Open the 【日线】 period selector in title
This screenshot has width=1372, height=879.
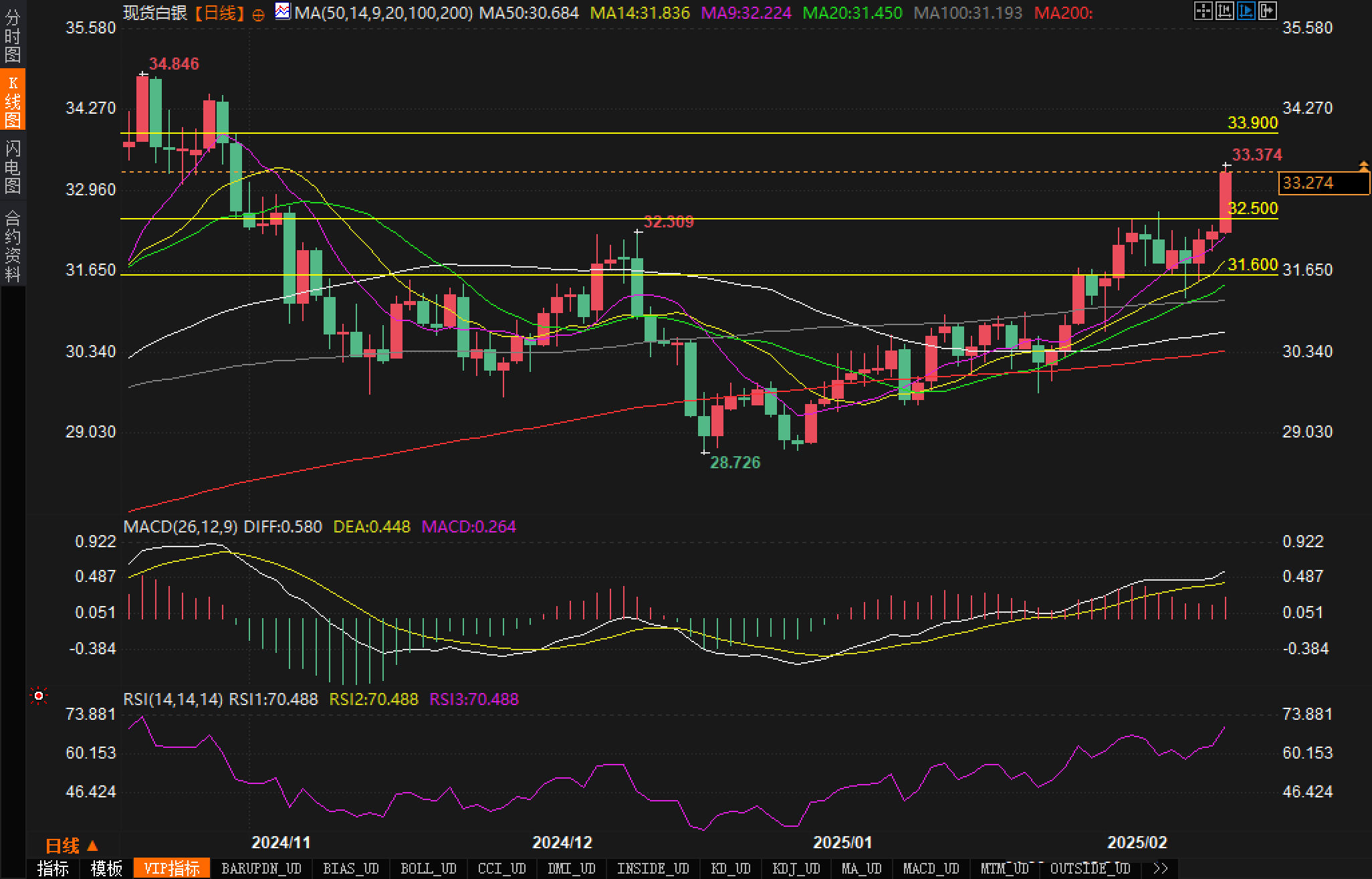pos(220,13)
